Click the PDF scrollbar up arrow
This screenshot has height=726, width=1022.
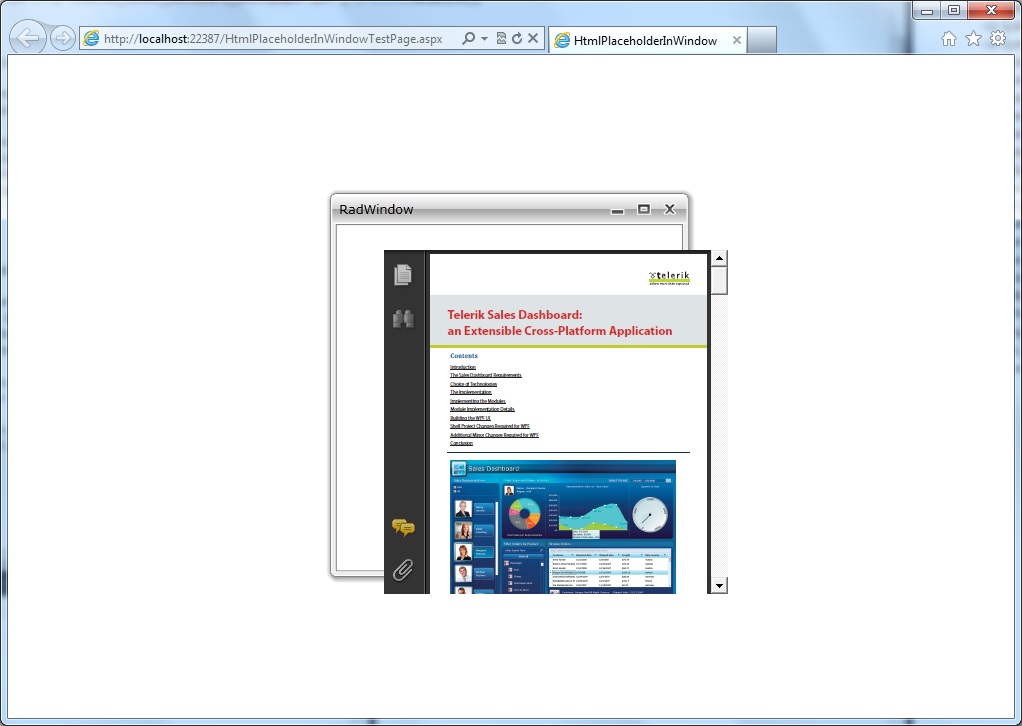[x=719, y=257]
